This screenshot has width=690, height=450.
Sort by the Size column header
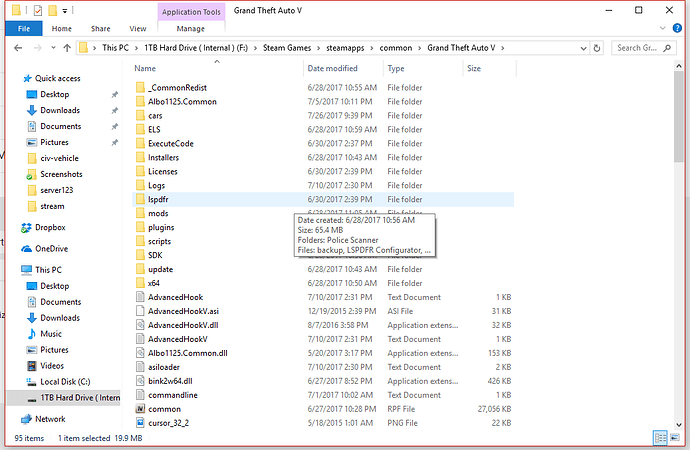click(x=474, y=69)
